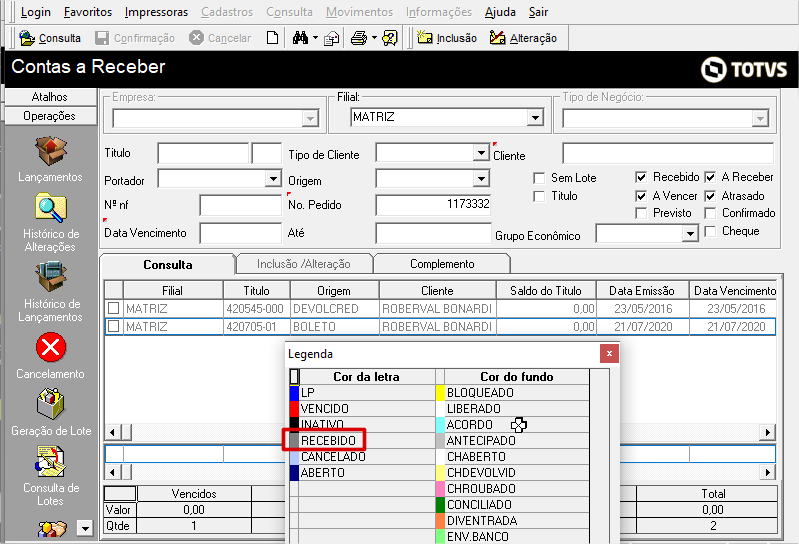Click the DIVENTRADA orange color swatch
This screenshot has width=799, height=544.
tap(440, 521)
